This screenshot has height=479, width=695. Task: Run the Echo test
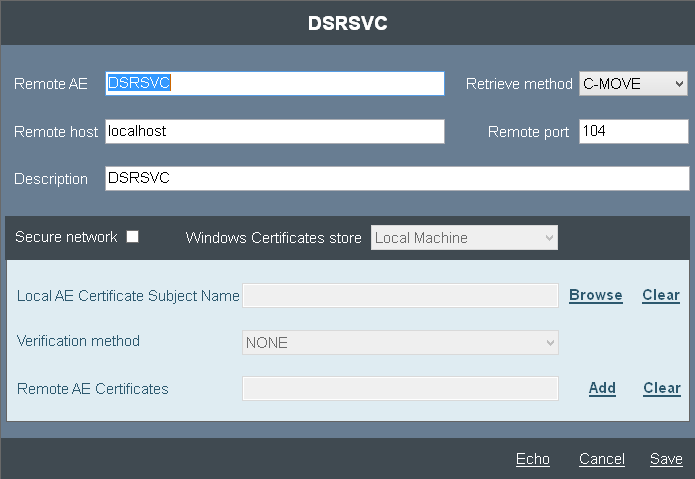point(533,459)
